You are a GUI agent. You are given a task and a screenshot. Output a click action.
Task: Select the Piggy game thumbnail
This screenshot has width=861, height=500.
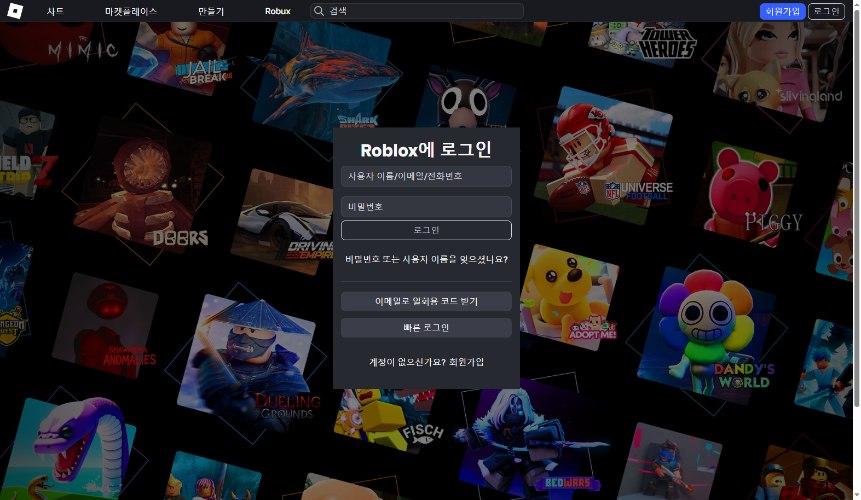pos(750,192)
